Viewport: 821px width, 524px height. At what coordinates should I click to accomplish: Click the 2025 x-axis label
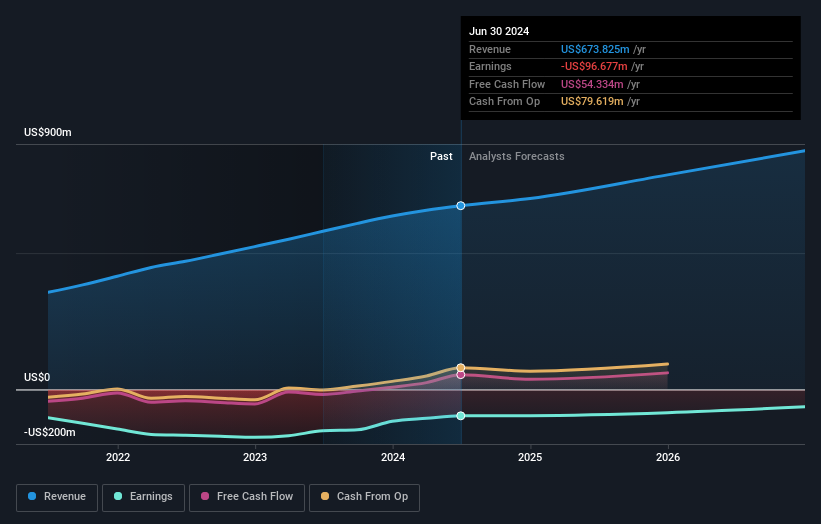[x=530, y=457]
